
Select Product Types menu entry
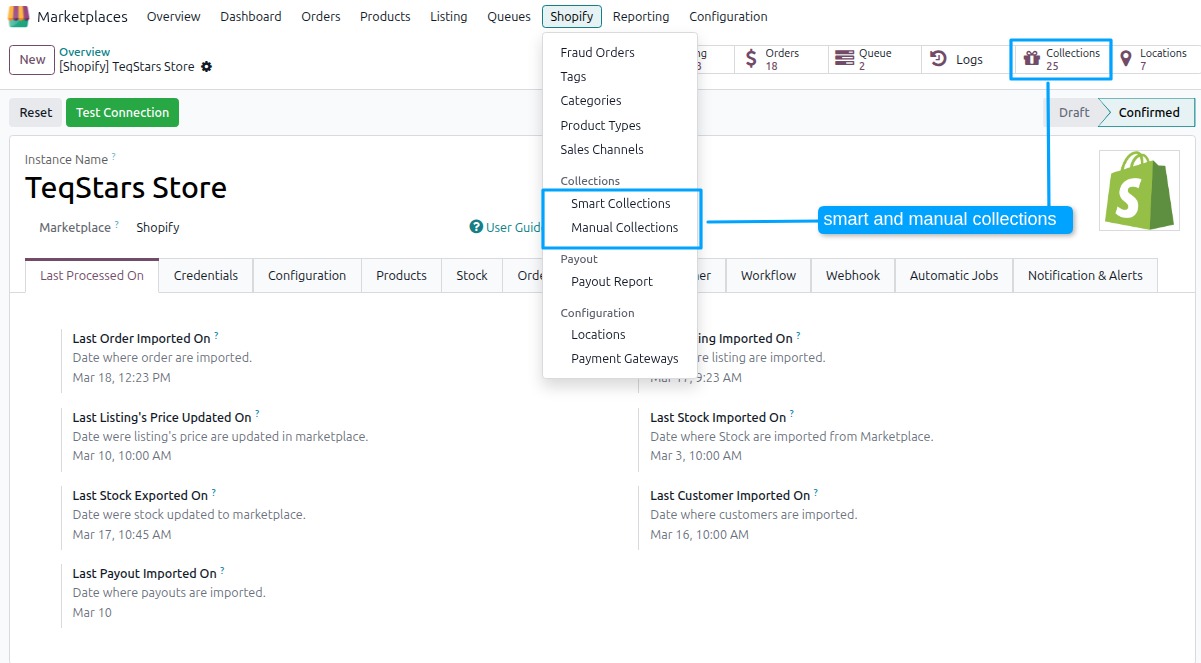(x=620, y=125)
